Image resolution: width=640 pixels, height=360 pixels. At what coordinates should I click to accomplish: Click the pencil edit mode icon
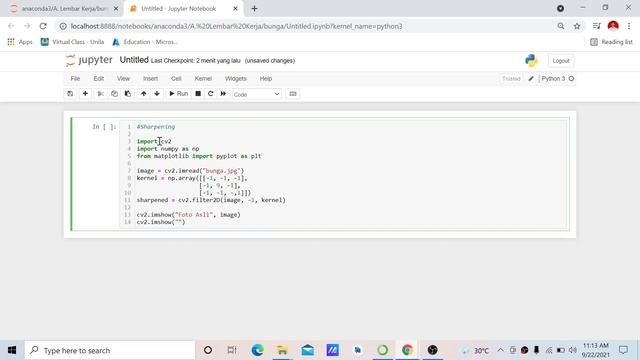531,79
